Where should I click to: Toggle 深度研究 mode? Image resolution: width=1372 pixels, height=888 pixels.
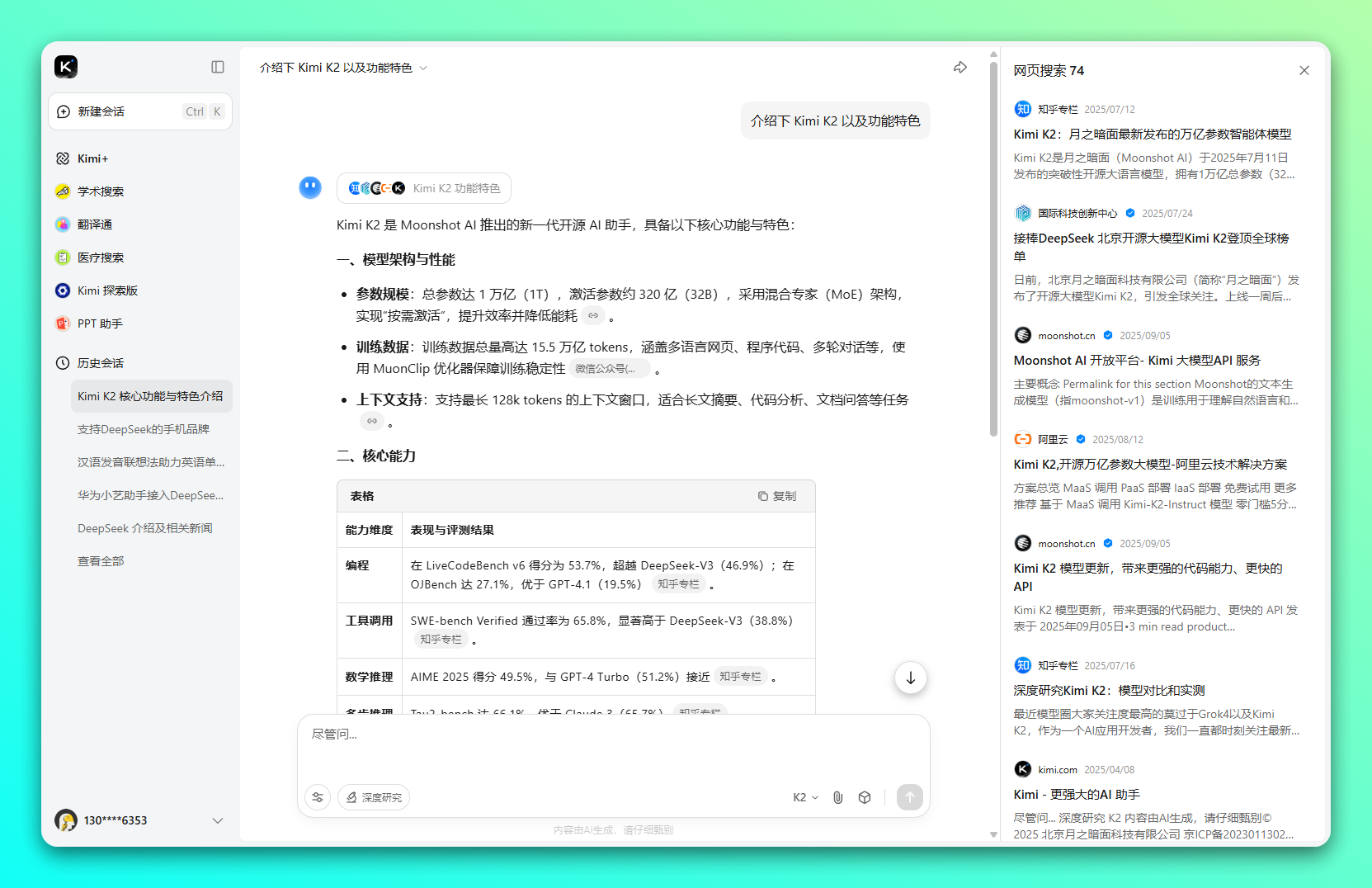point(374,797)
